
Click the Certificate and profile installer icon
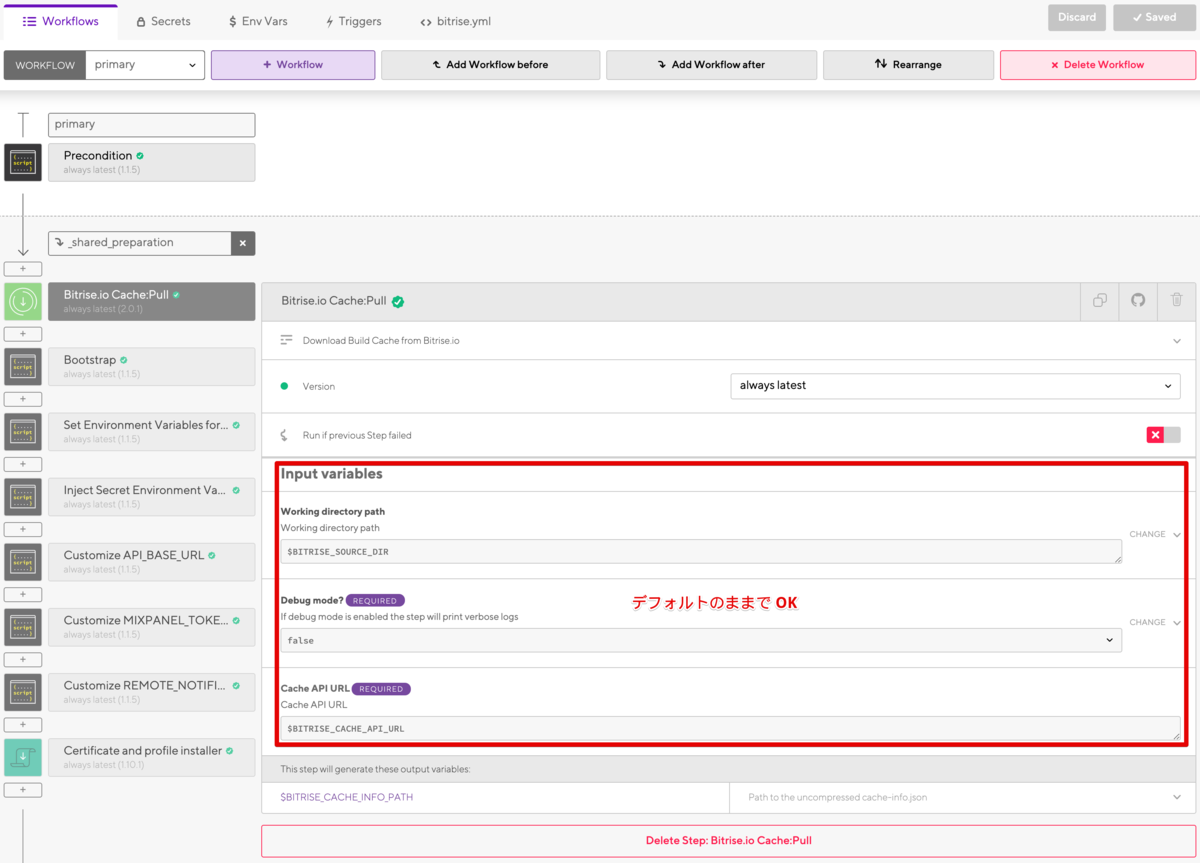point(23,757)
